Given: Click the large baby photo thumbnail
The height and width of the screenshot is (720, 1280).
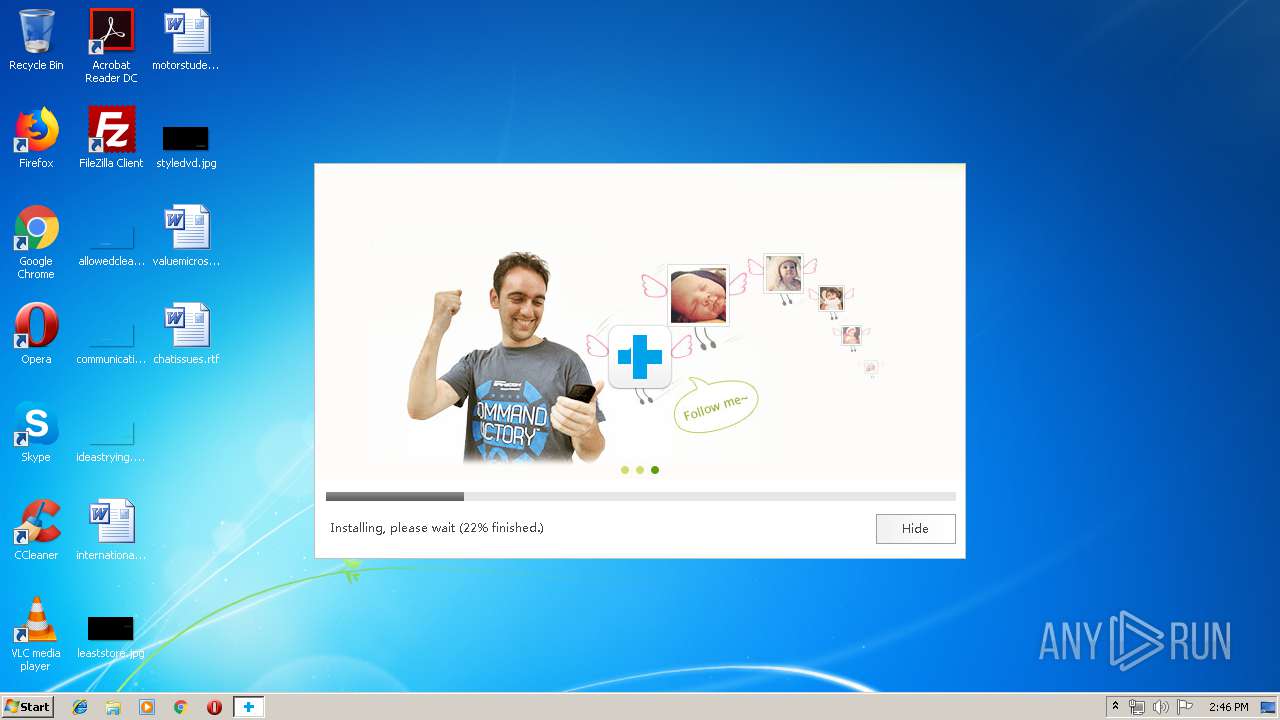Looking at the screenshot, I should pyautogui.click(x=698, y=295).
